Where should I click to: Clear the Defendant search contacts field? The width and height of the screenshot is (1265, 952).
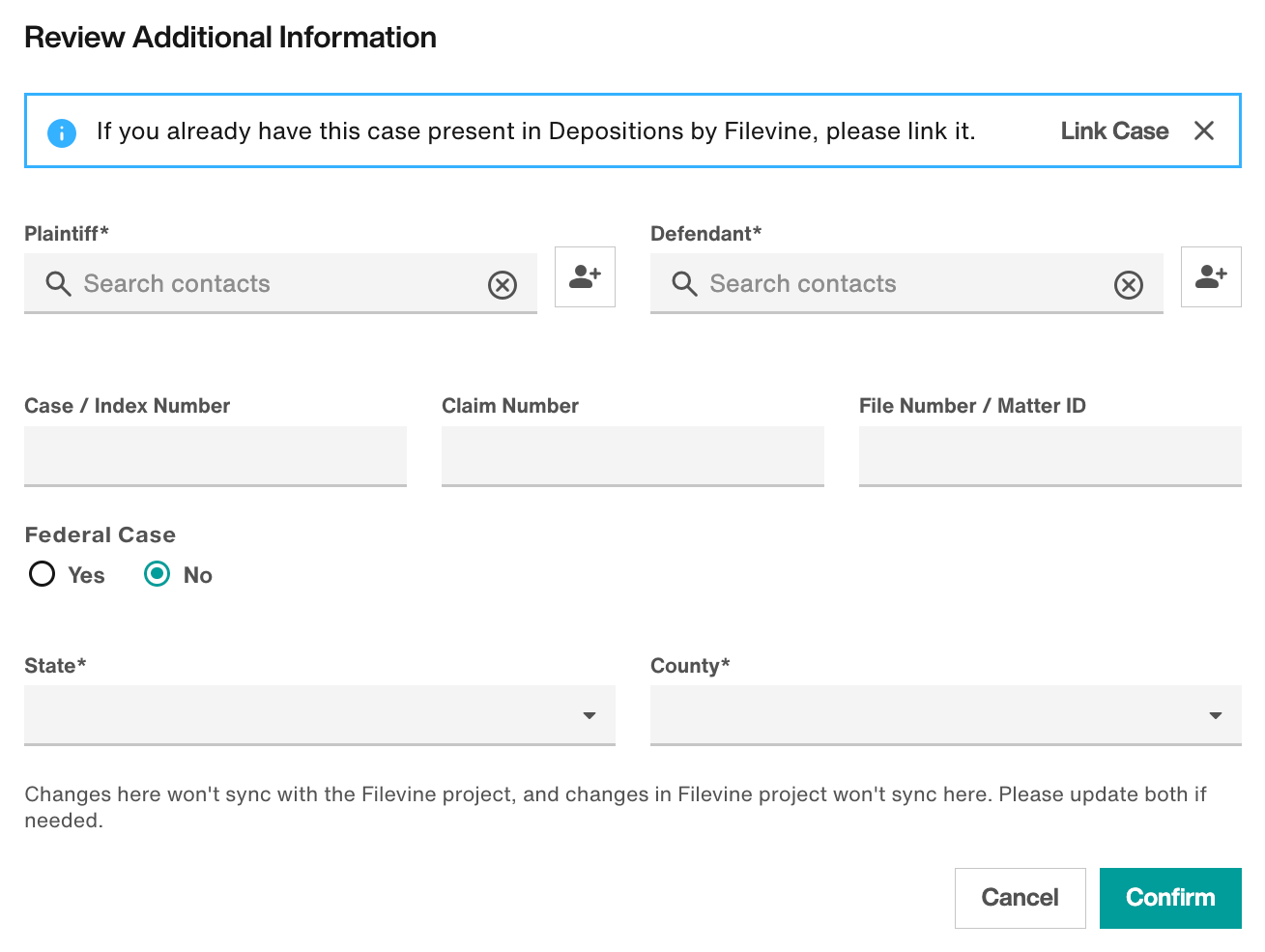(1129, 285)
